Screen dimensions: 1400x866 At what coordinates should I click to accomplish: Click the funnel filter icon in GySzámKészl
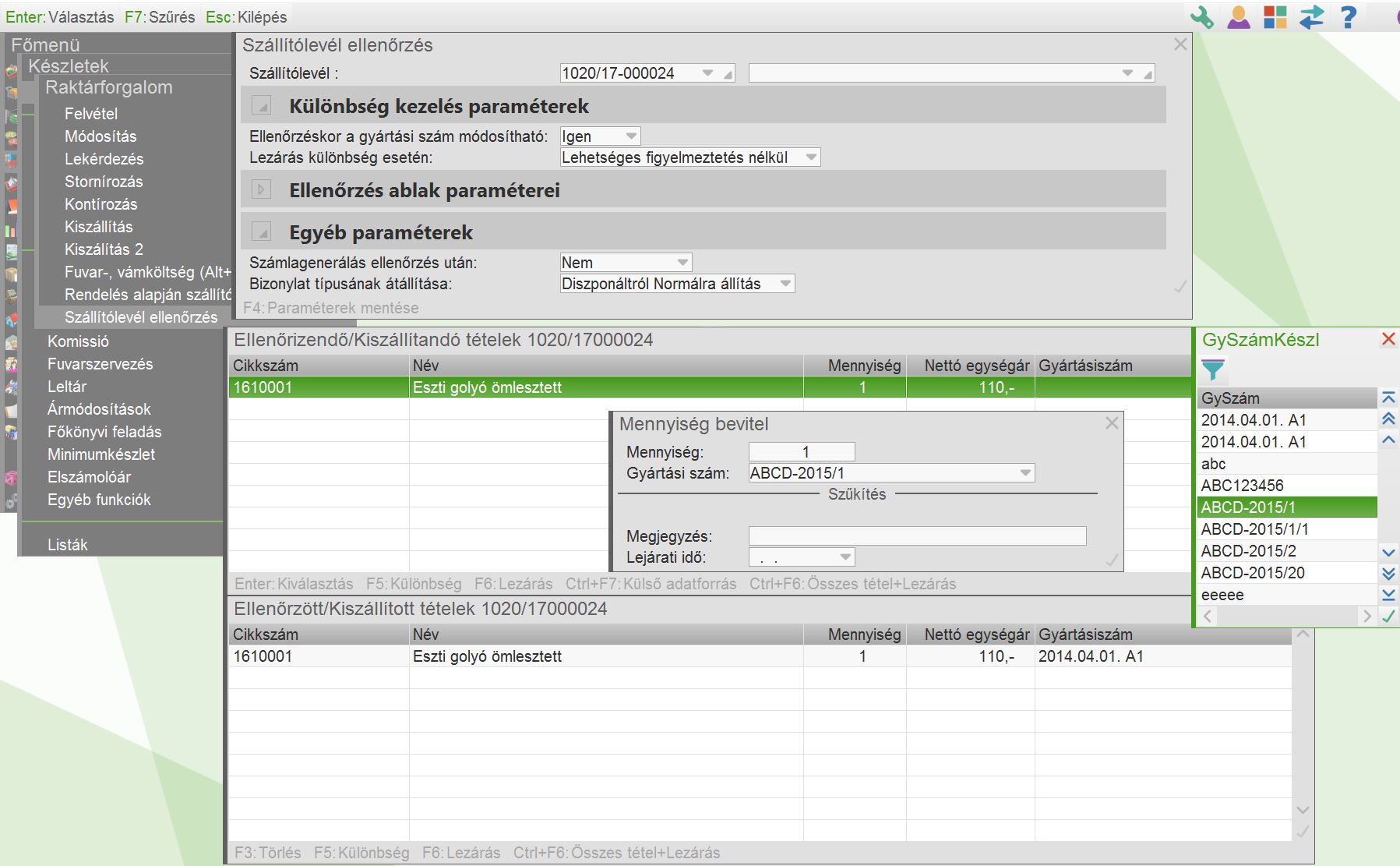click(x=1213, y=369)
